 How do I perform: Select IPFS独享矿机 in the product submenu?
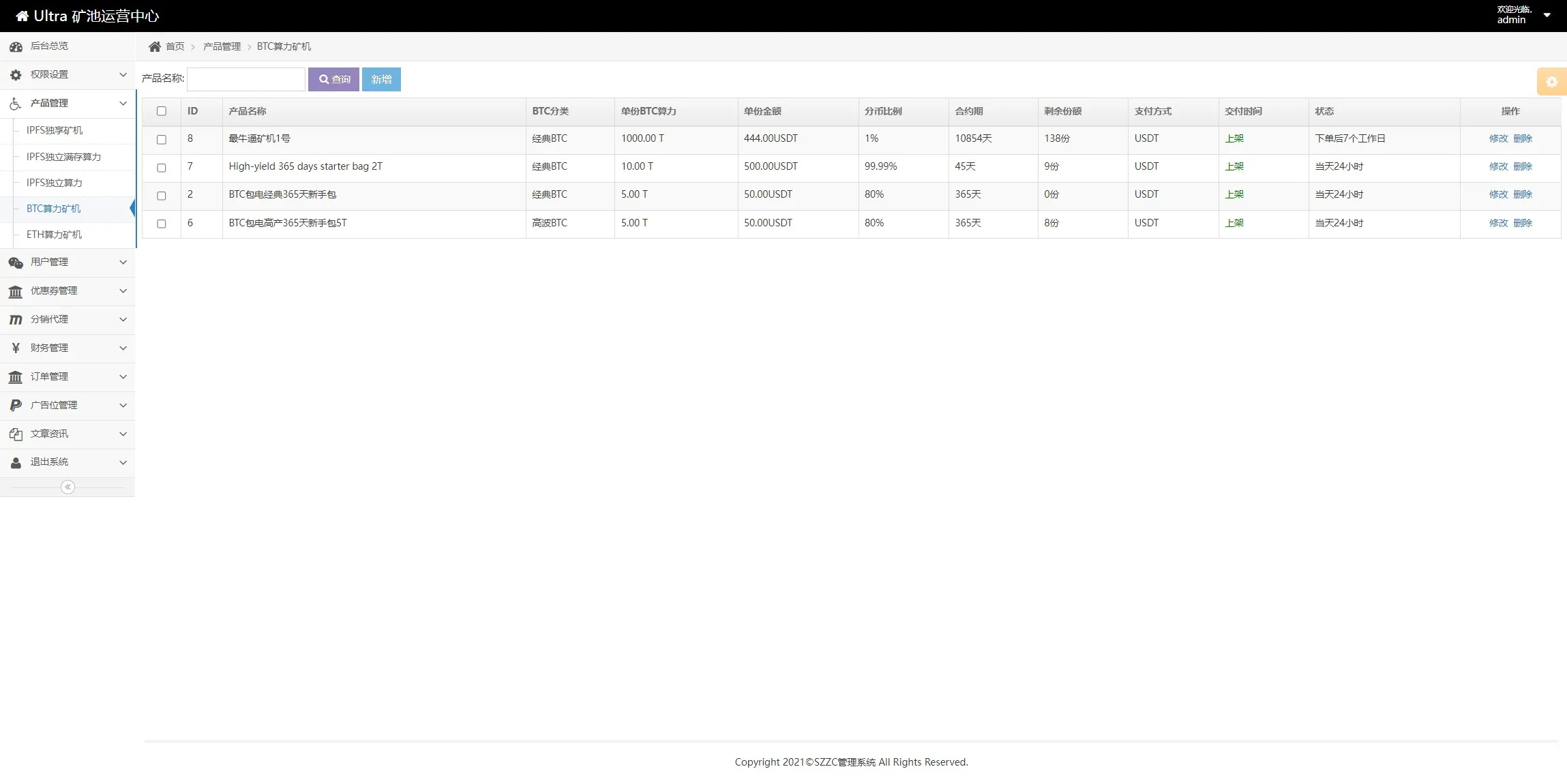coord(55,130)
